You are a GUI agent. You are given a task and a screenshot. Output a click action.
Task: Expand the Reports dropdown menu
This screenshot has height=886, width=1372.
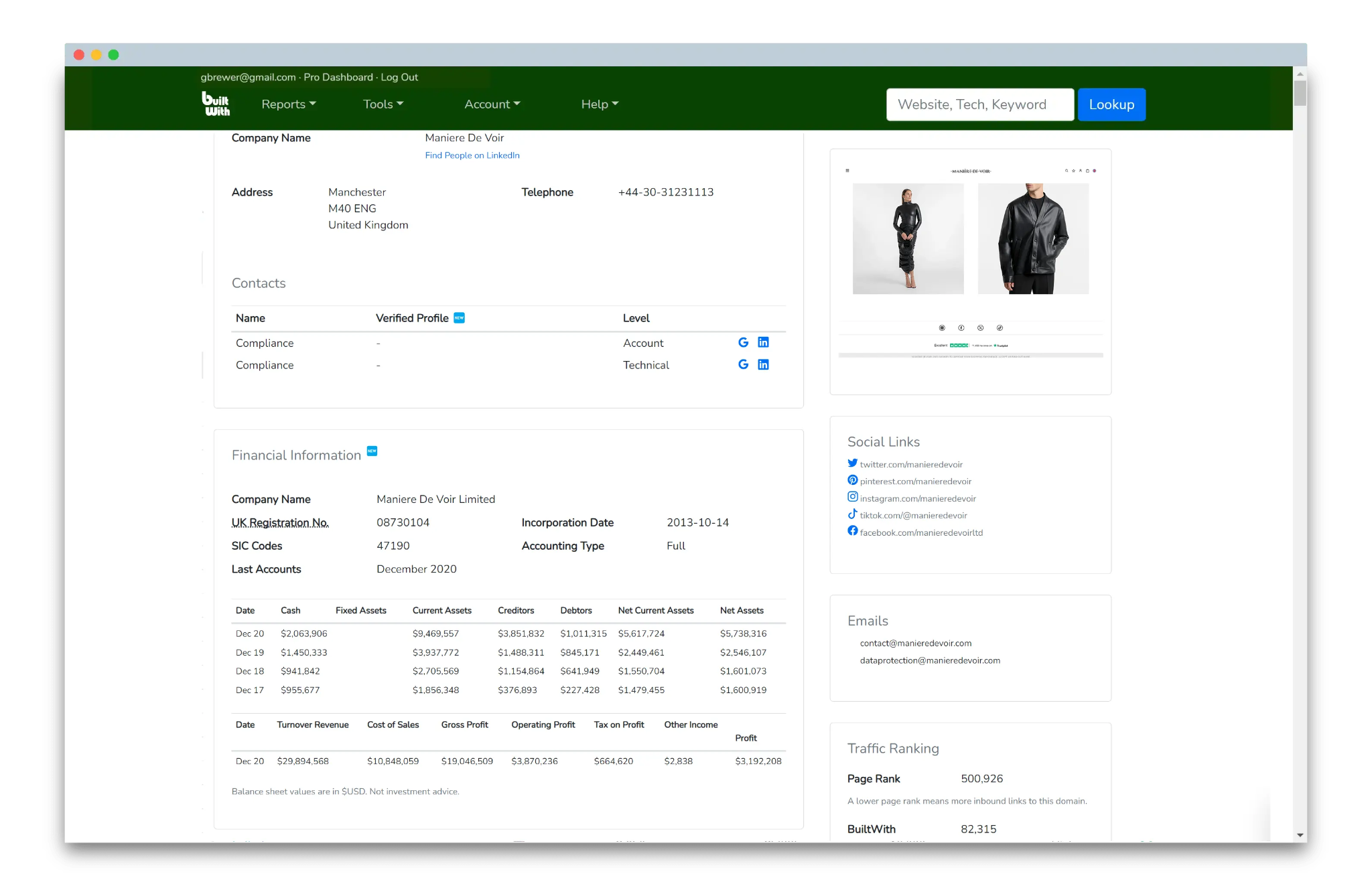(289, 104)
